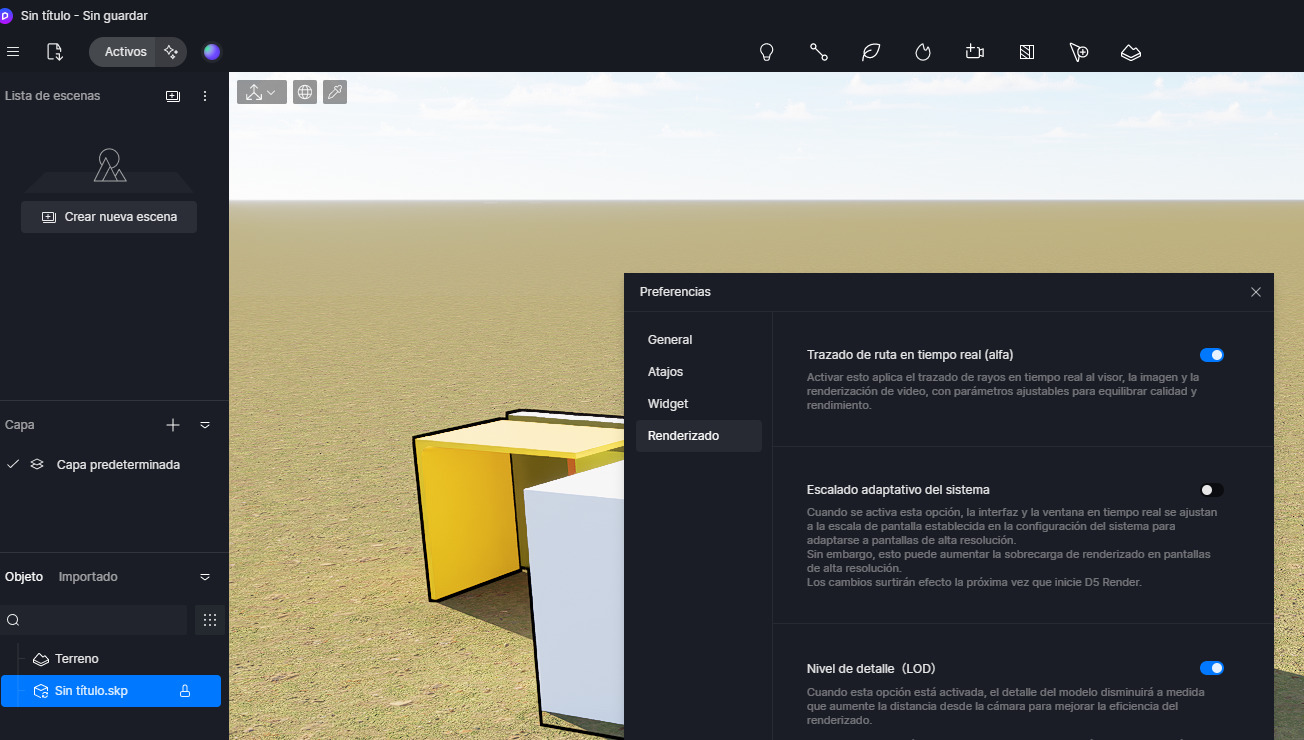Open the fire particle effects icon
This screenshot has height=740, width=1304.
point(923,52)
